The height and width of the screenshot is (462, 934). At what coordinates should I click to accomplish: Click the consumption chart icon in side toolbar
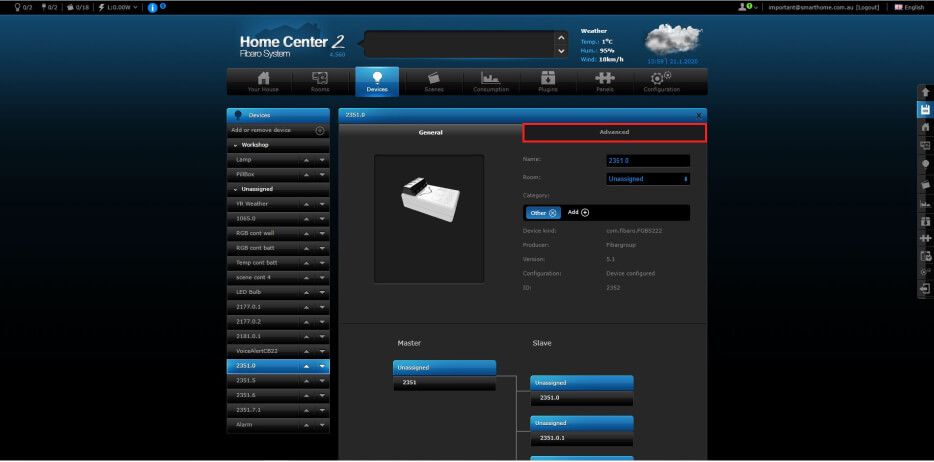click(x=925, y=204)
